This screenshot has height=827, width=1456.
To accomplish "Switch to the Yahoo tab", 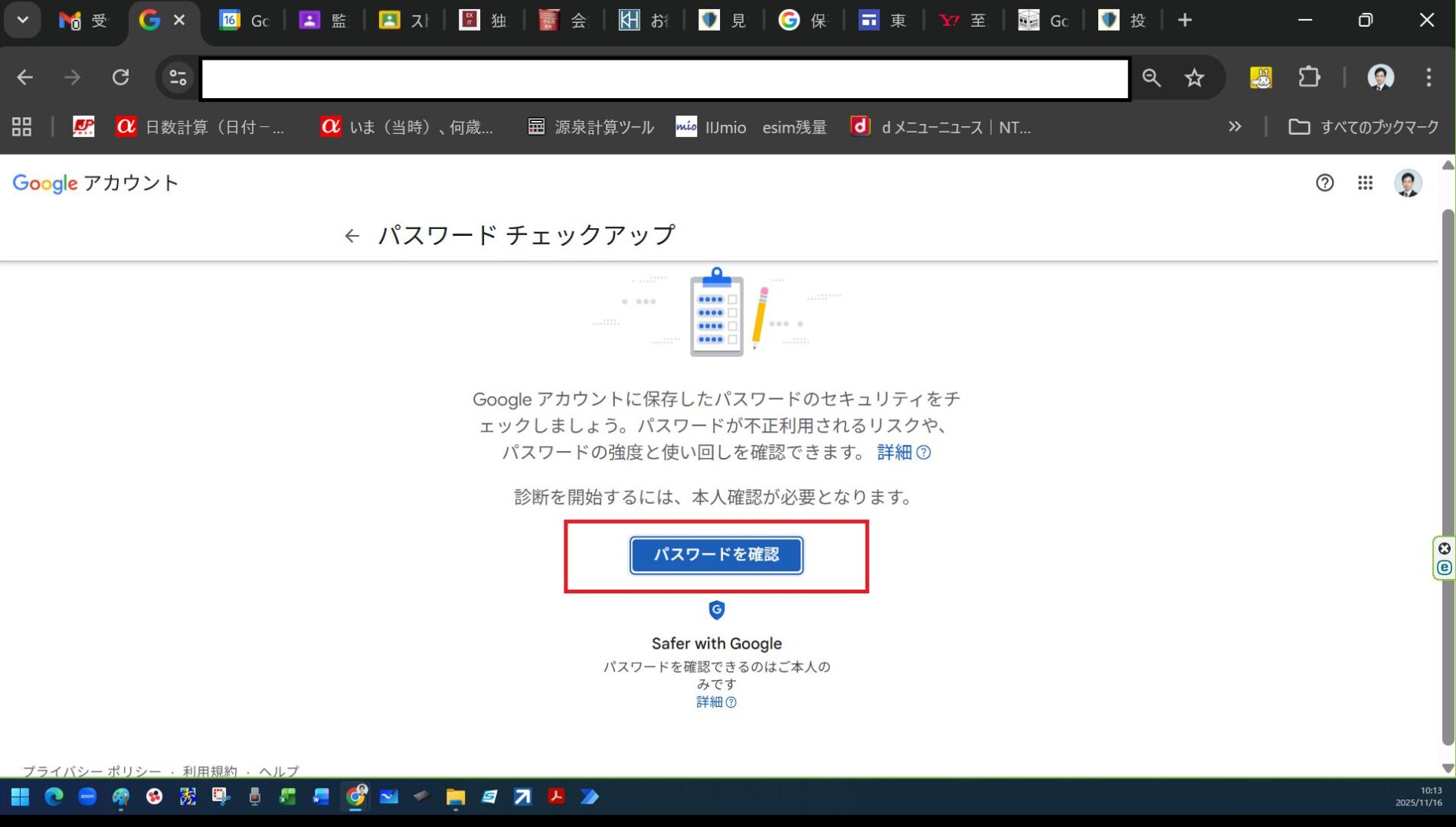I will (962, 21).
